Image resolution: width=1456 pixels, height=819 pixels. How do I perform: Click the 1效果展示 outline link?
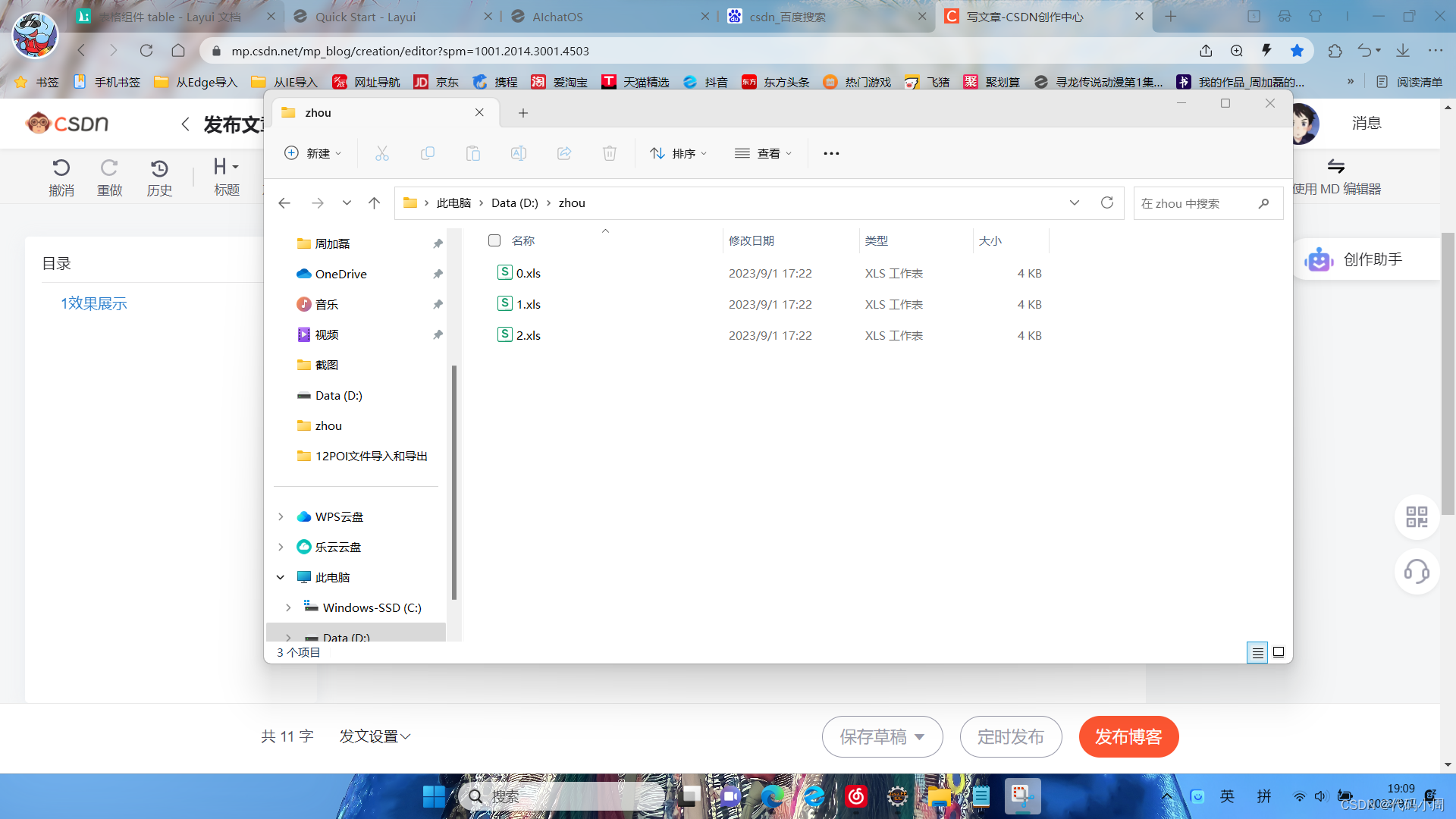(x=94, y=303)
